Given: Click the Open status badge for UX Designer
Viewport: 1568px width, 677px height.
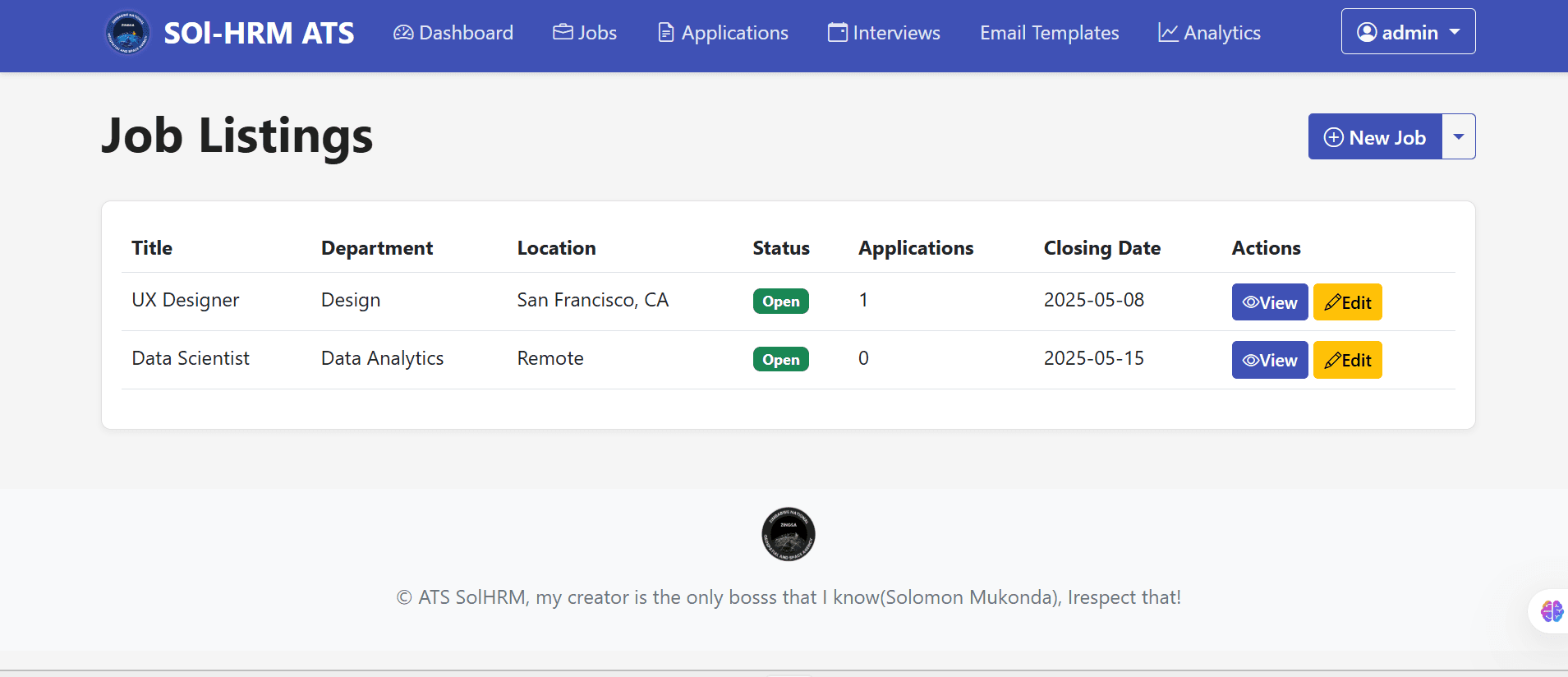Looking at the screenshot, I should [780, 302].
